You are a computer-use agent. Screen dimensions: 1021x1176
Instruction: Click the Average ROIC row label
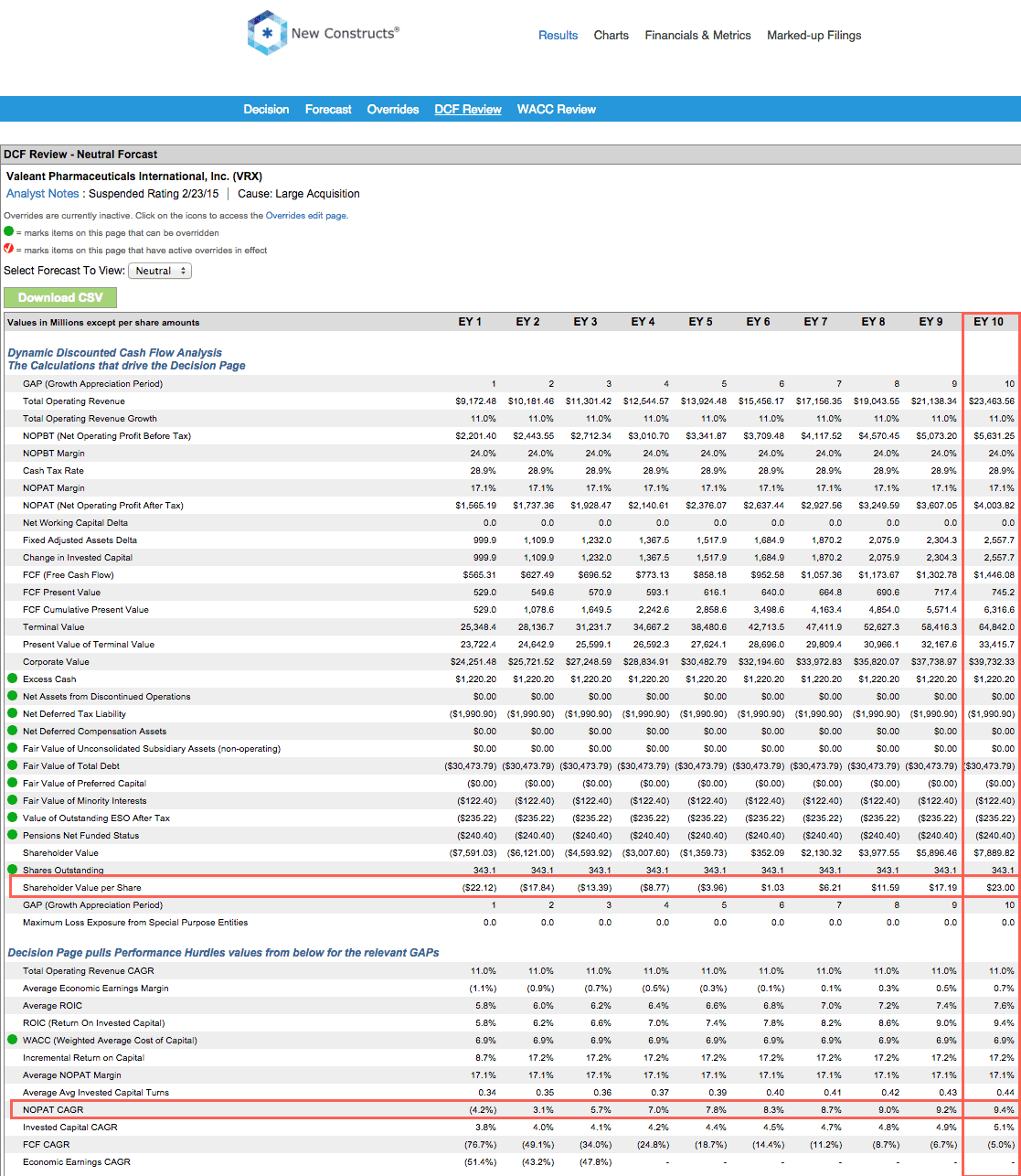(53, 1005)
